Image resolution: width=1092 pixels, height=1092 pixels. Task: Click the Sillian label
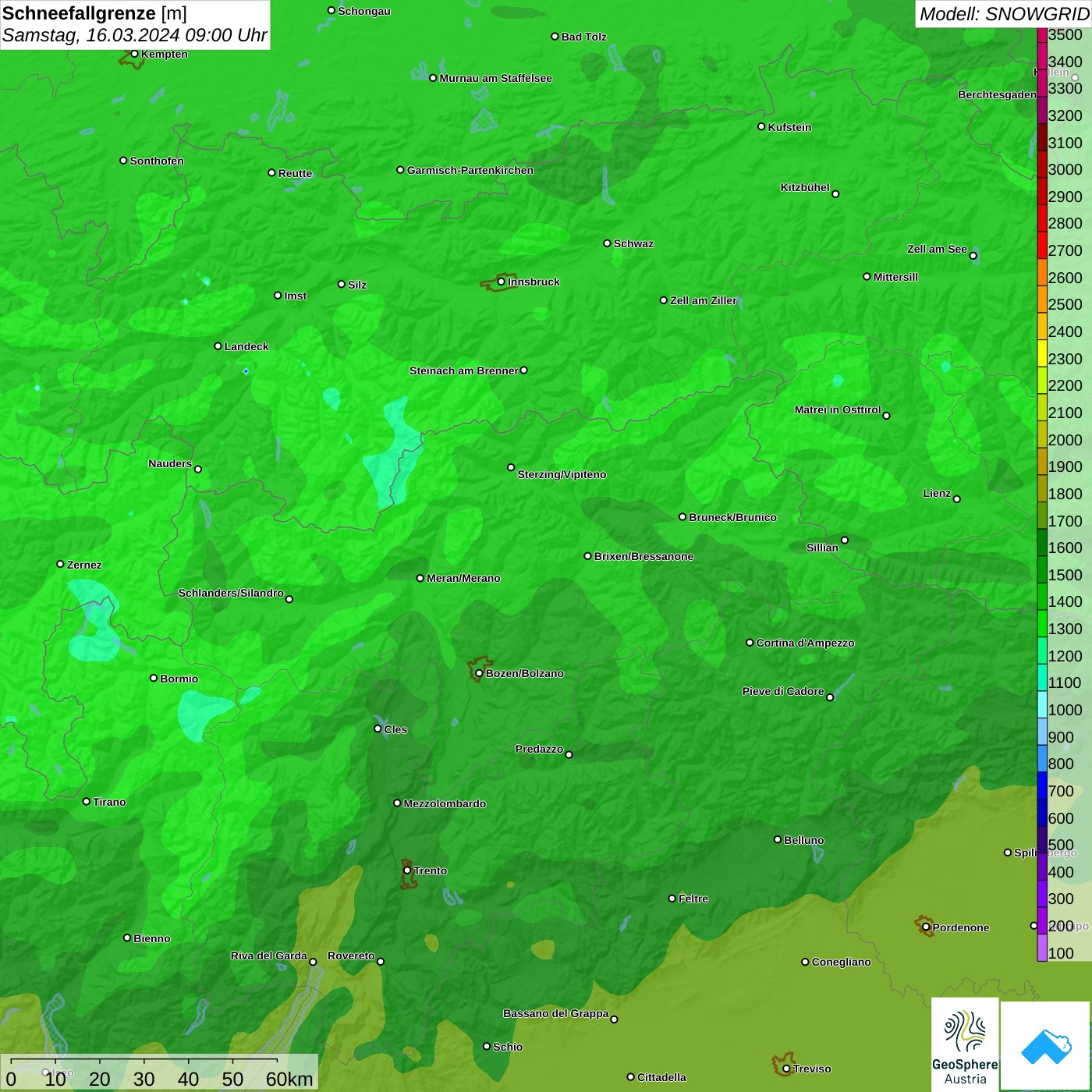pos(822,548)
